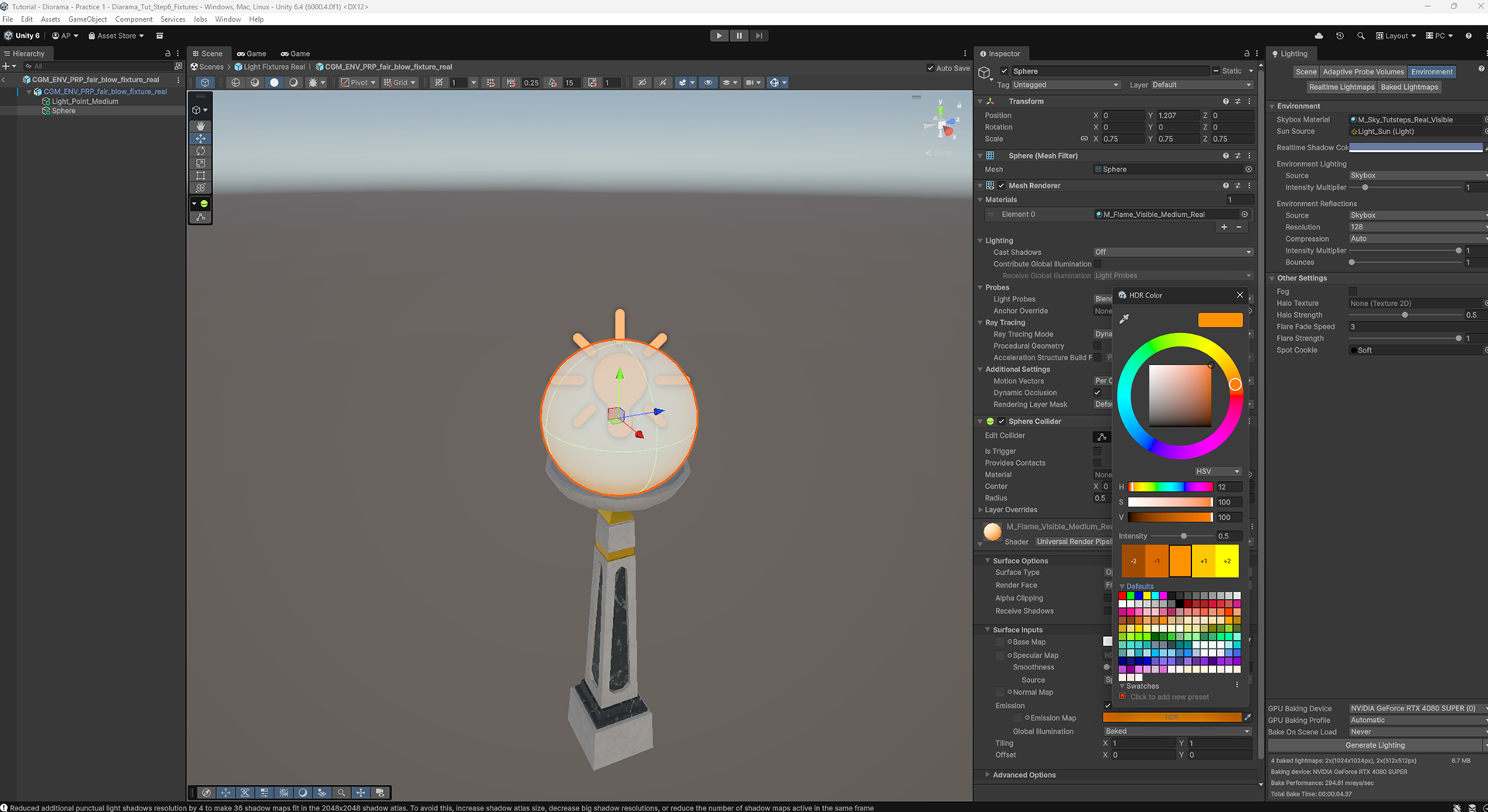Image resolution: width=1488 pixels, height=812 pixels.
Task: Select the Rect tool
Action: [201, 176]
